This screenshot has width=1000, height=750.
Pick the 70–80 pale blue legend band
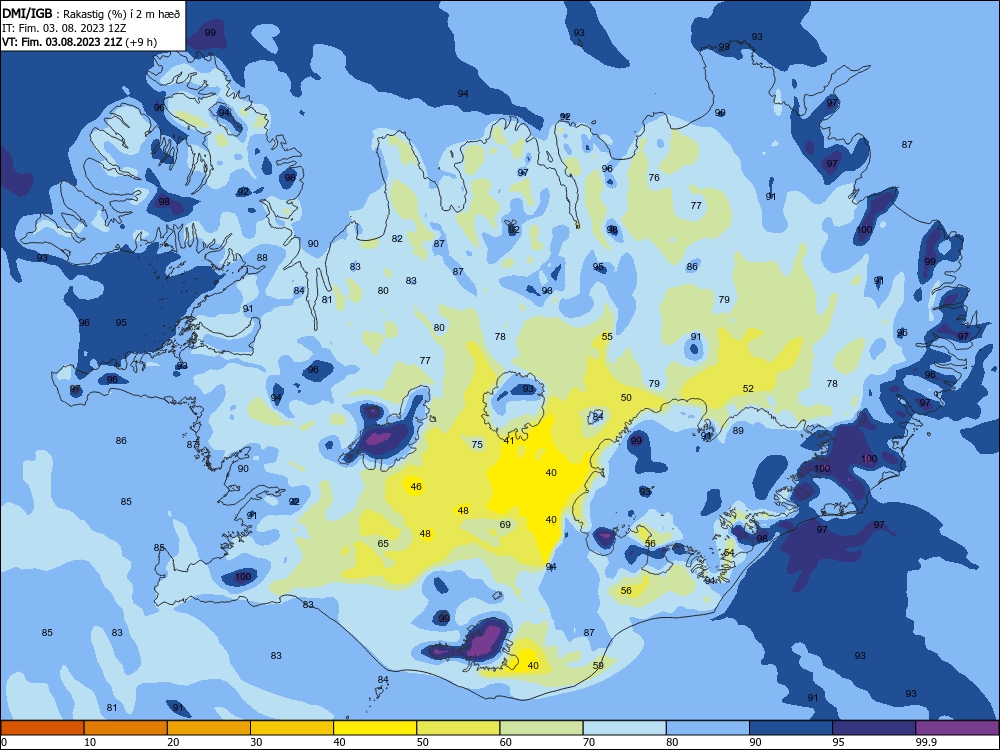(624, 728)
